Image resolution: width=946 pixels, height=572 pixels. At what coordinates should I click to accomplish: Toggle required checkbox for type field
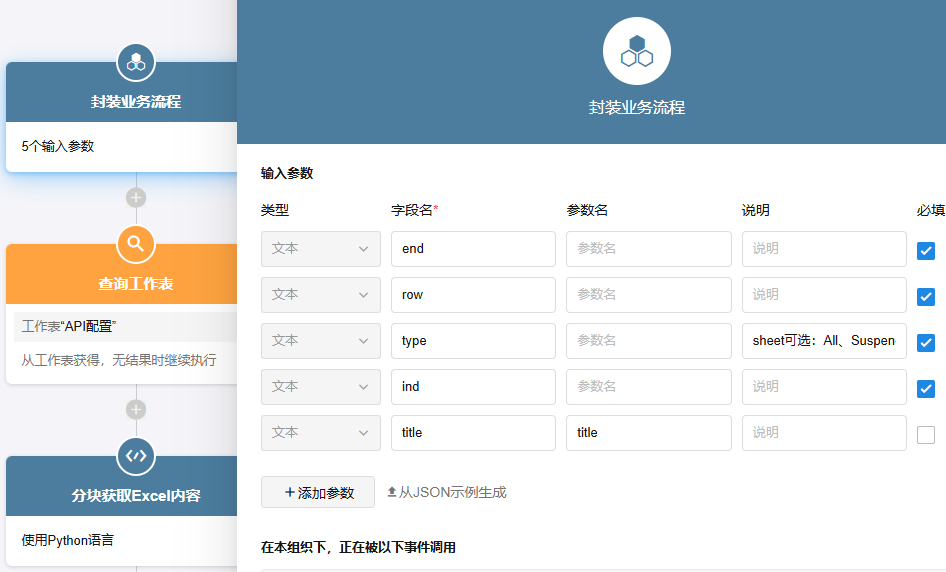(926, 342)
